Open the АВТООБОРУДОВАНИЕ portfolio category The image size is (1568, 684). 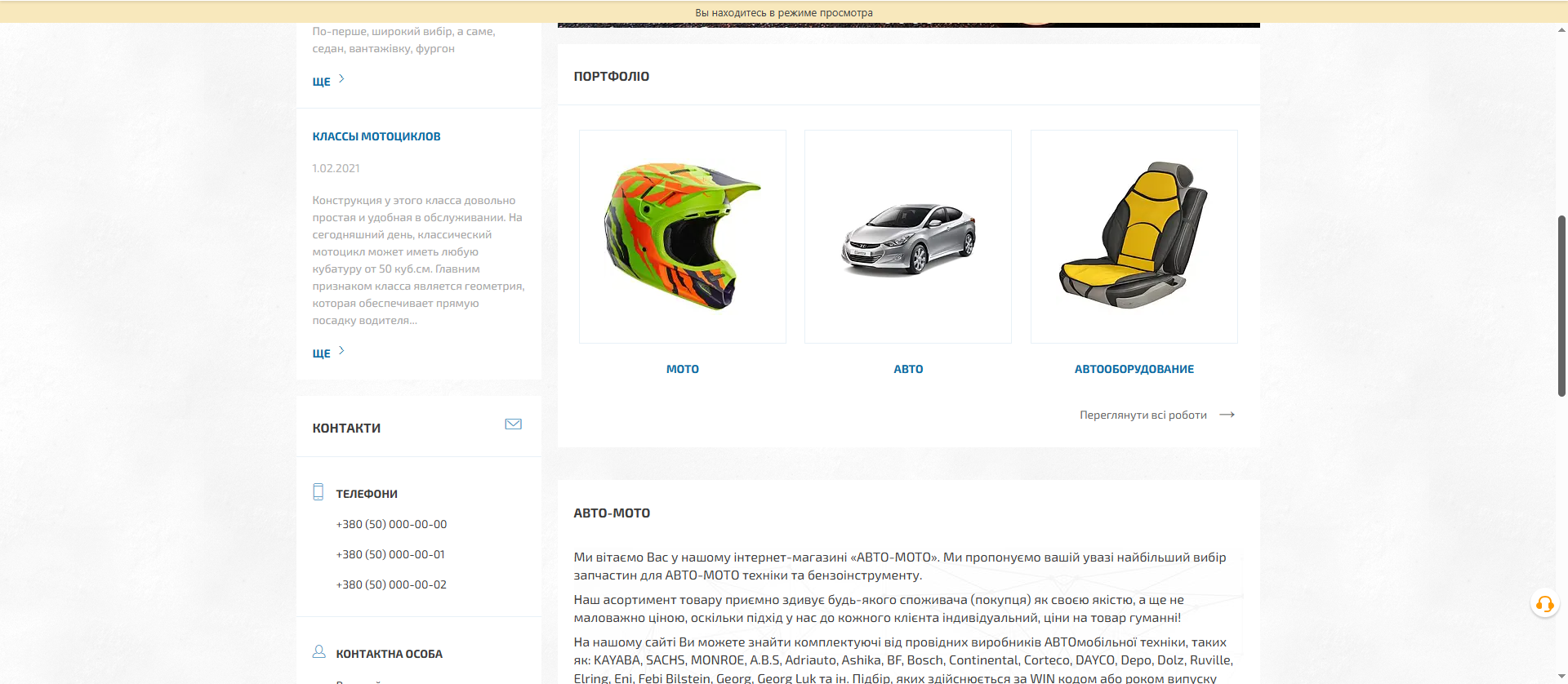click(1134, 369)
